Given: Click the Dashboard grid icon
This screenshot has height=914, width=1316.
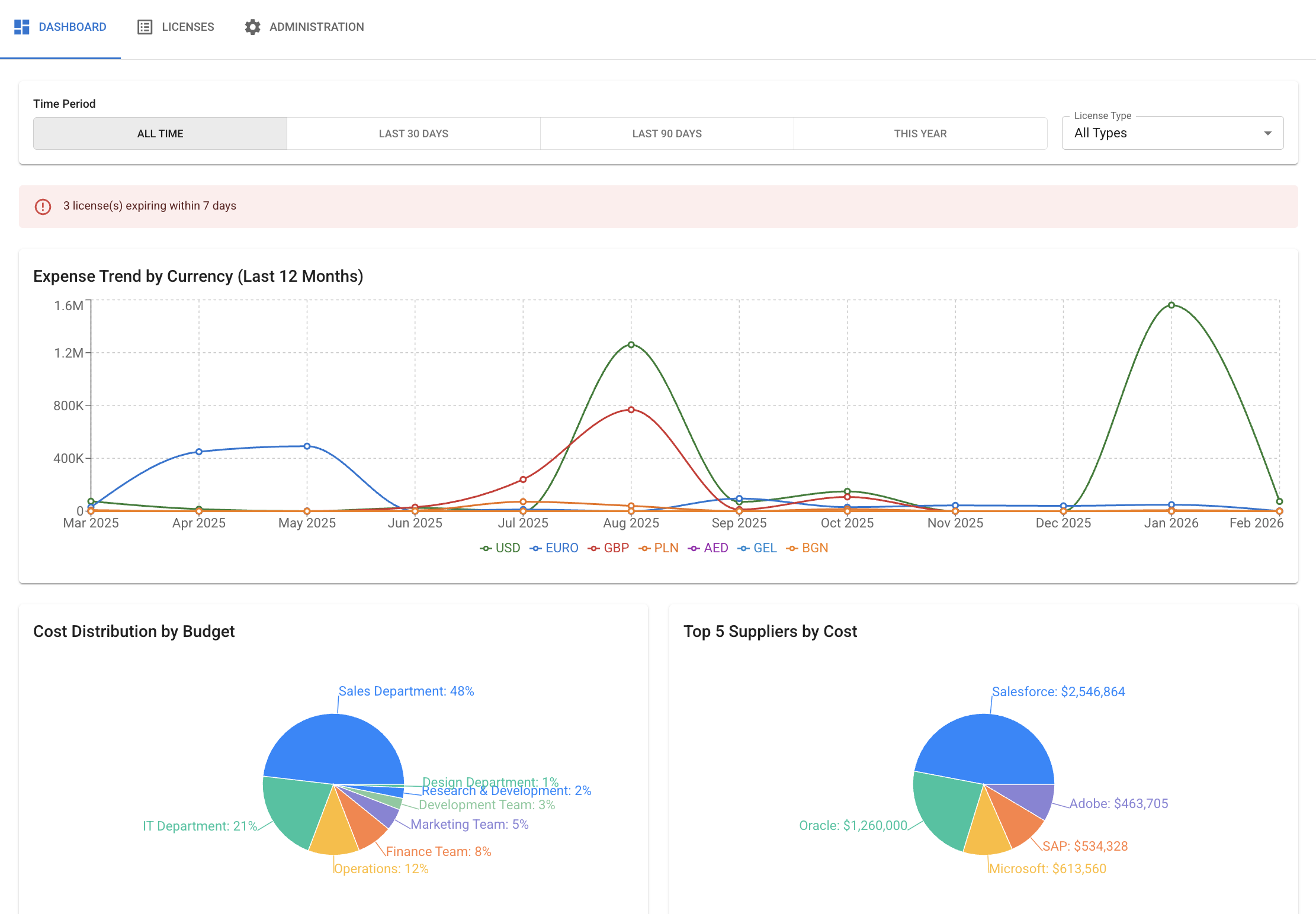Looking at the screenshot, I should (x=22, y=27).
